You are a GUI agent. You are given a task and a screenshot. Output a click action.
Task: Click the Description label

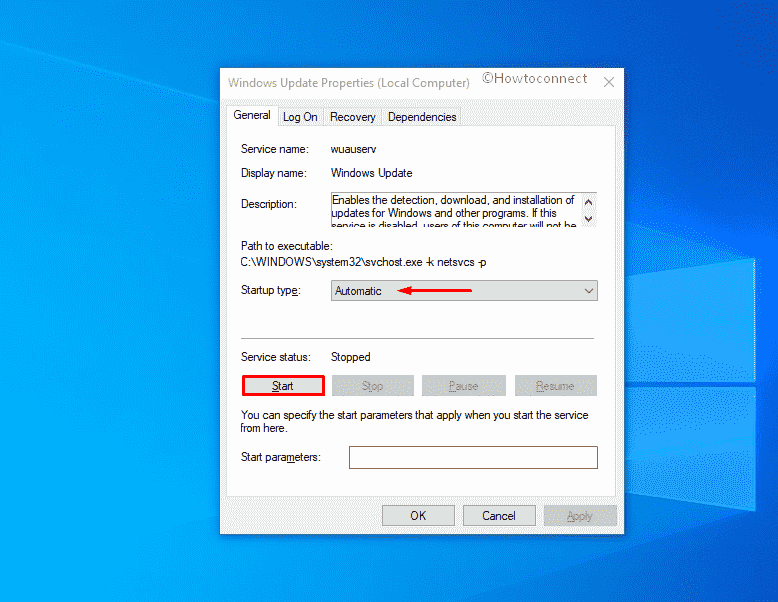268,204
